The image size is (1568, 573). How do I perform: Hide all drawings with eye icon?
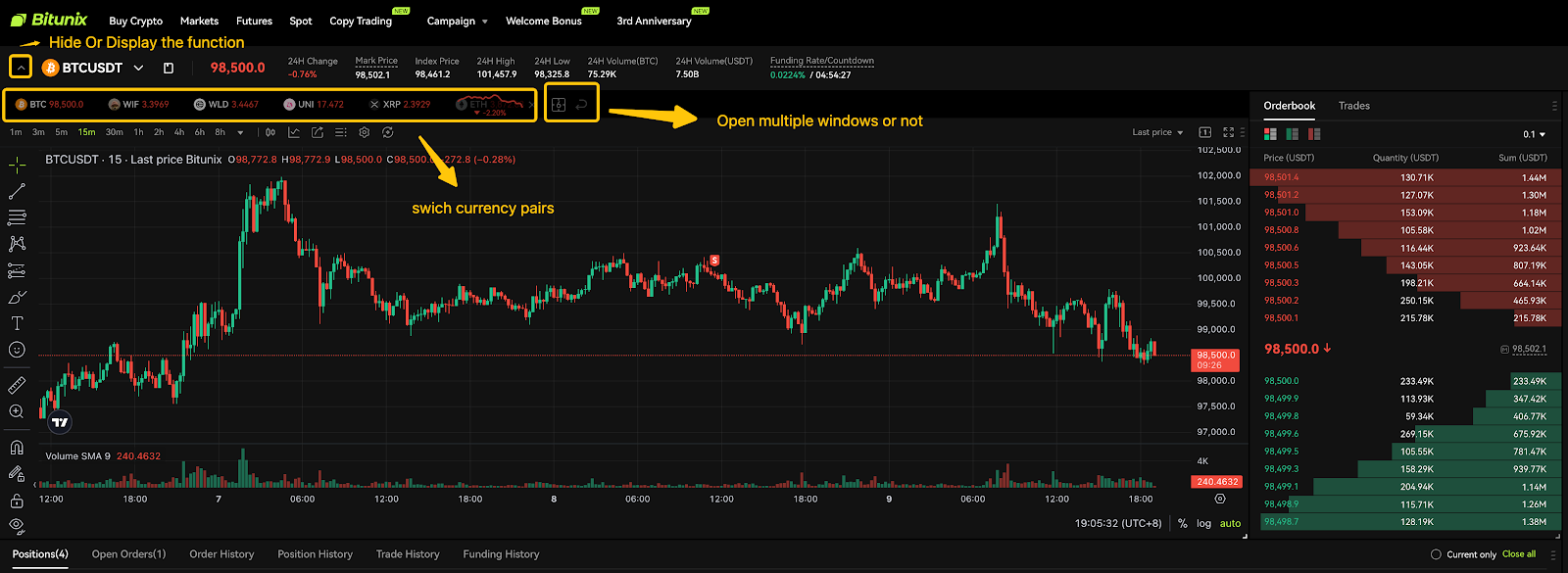coord(17,526)
